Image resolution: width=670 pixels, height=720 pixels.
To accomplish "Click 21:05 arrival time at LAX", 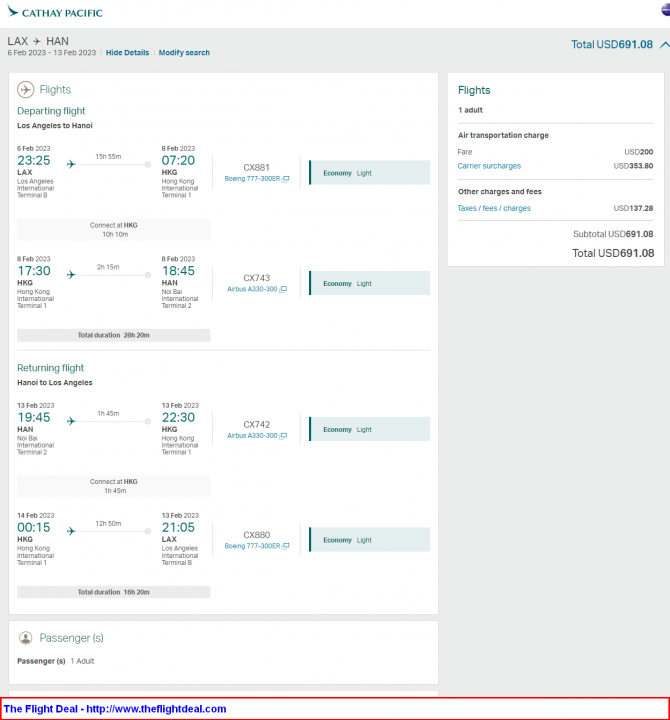I will point(178,528).
